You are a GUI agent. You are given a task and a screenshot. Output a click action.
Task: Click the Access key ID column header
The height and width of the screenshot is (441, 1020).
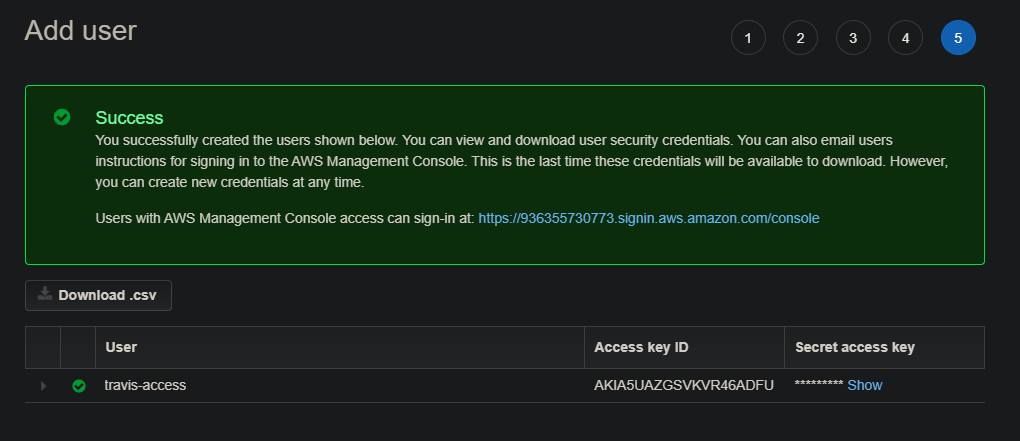click(x=641, y=347)
